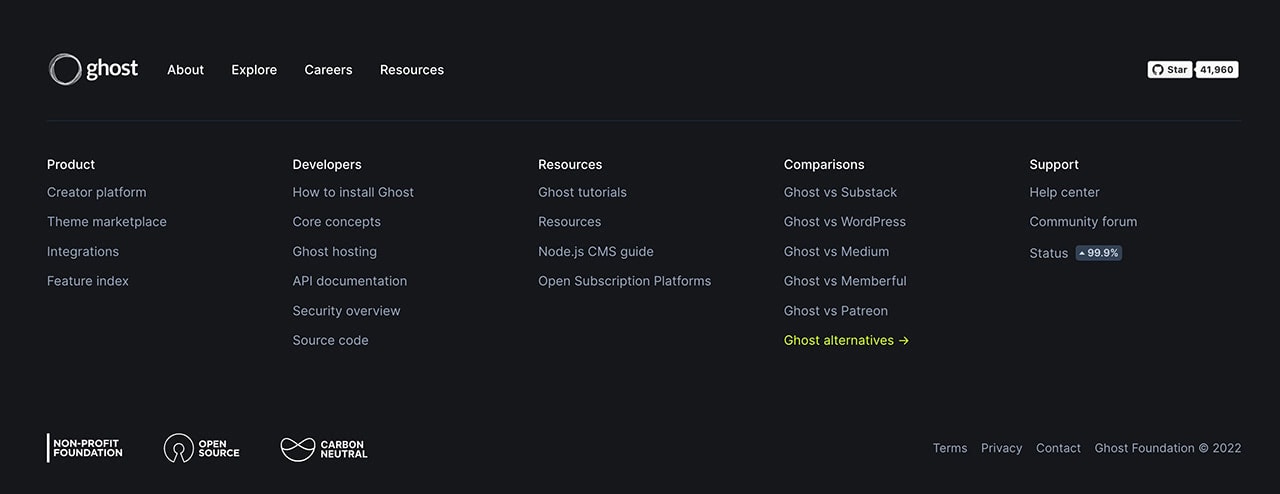Image resolution: width=1280 pixels, height=494 pixels.
Task: Click the Terms footer link
Action: [950, 448]
